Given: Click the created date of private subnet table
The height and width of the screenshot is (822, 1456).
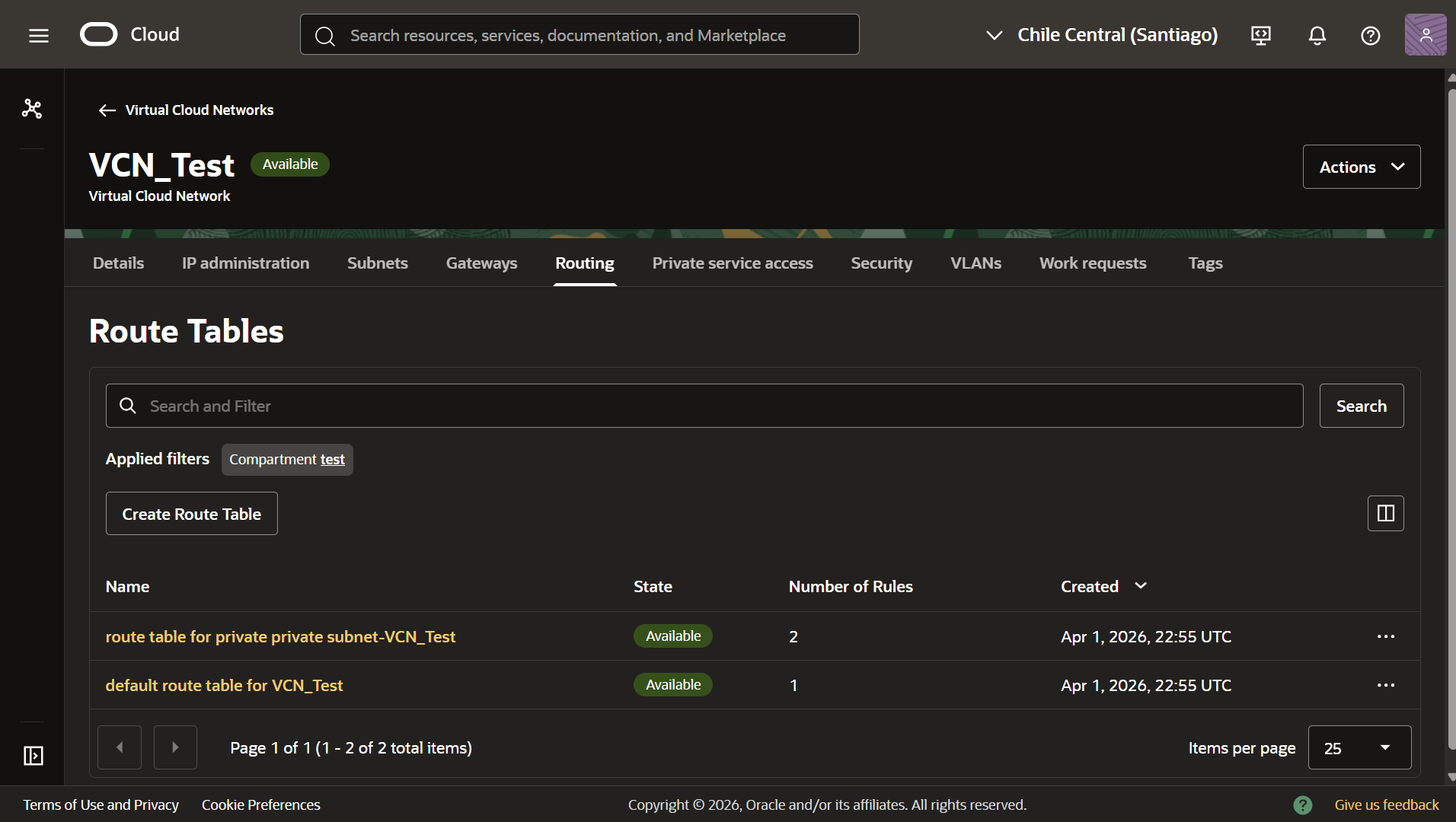Looking at the screenshot, I should (x=1146, y=637).
